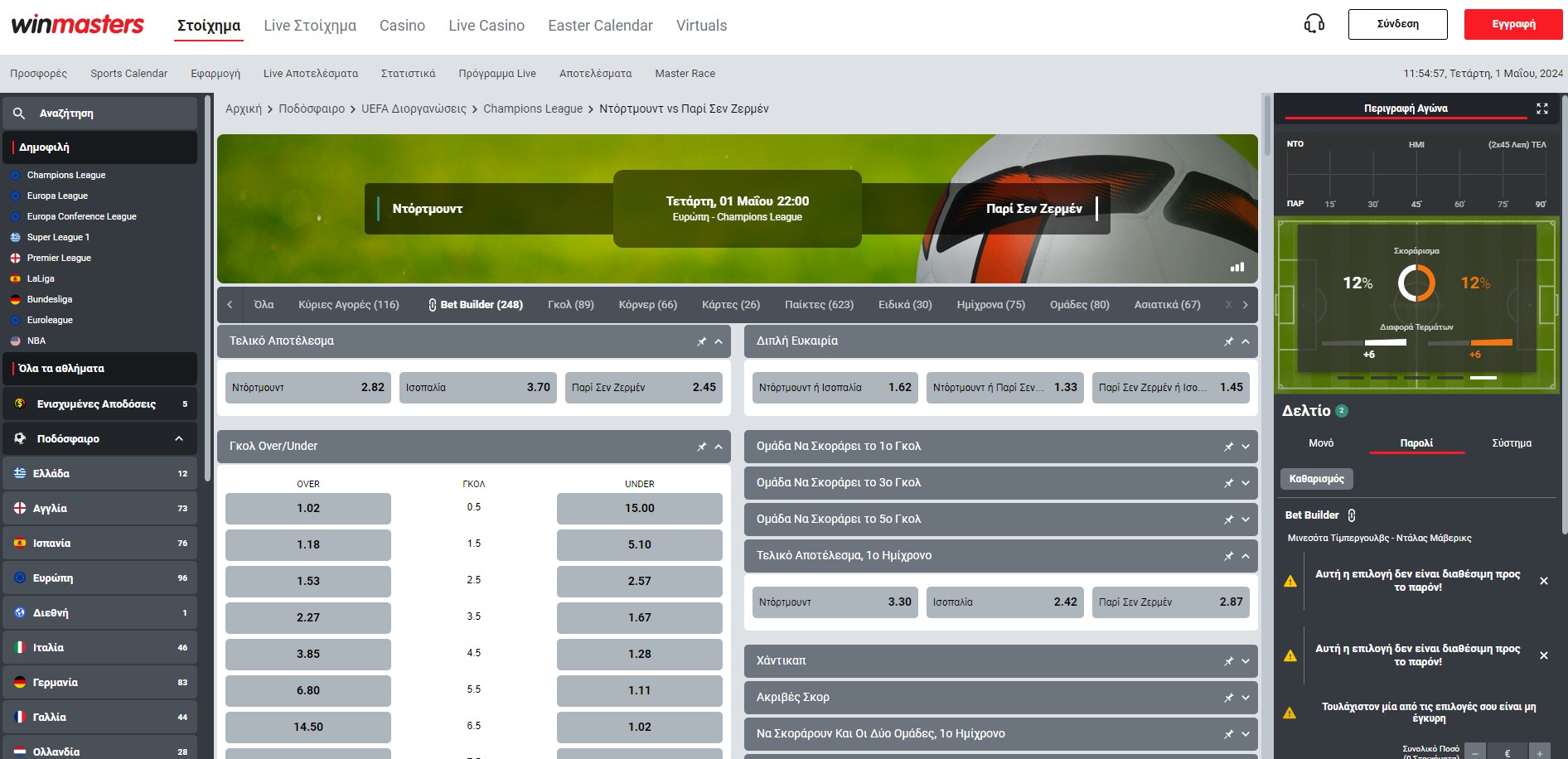Expand the match description panel fullscreen

coord(1541,108)
